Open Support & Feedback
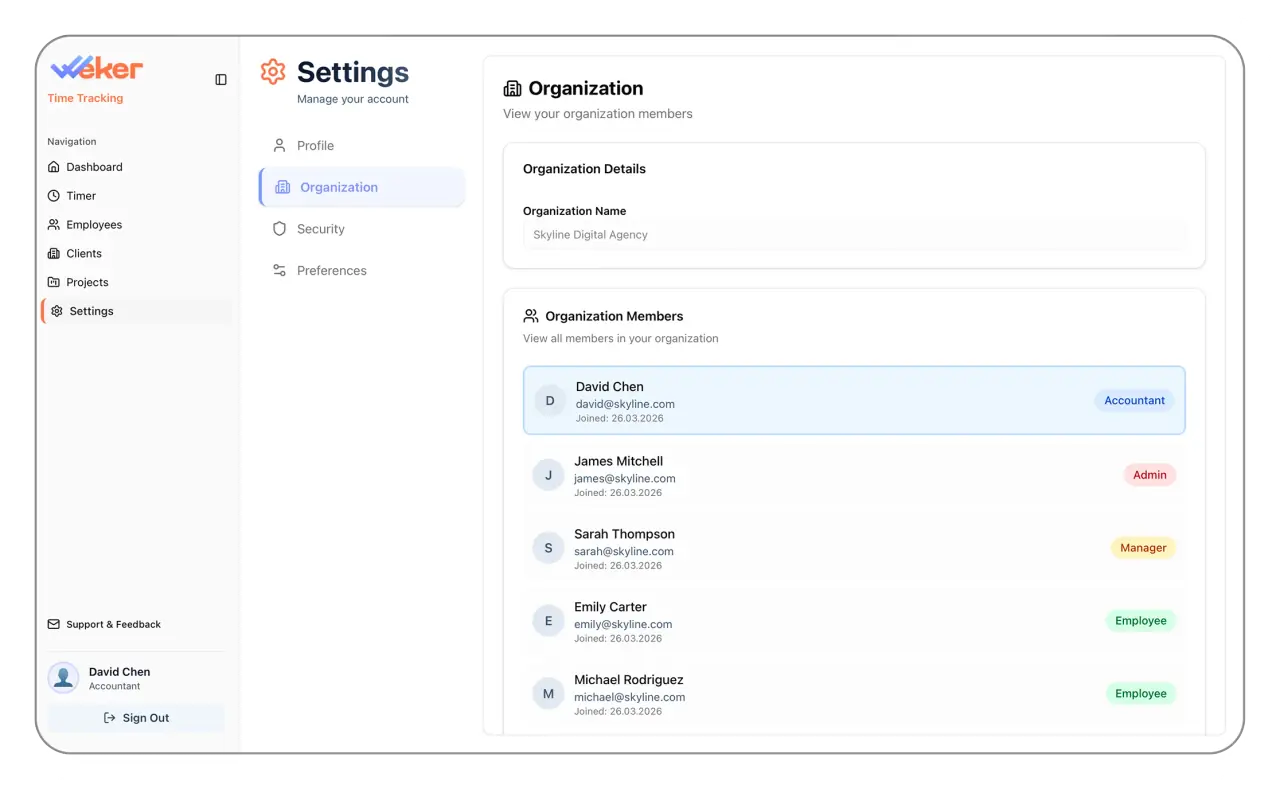The width and height of the screenshot is (1280, 789). [113, 624]
